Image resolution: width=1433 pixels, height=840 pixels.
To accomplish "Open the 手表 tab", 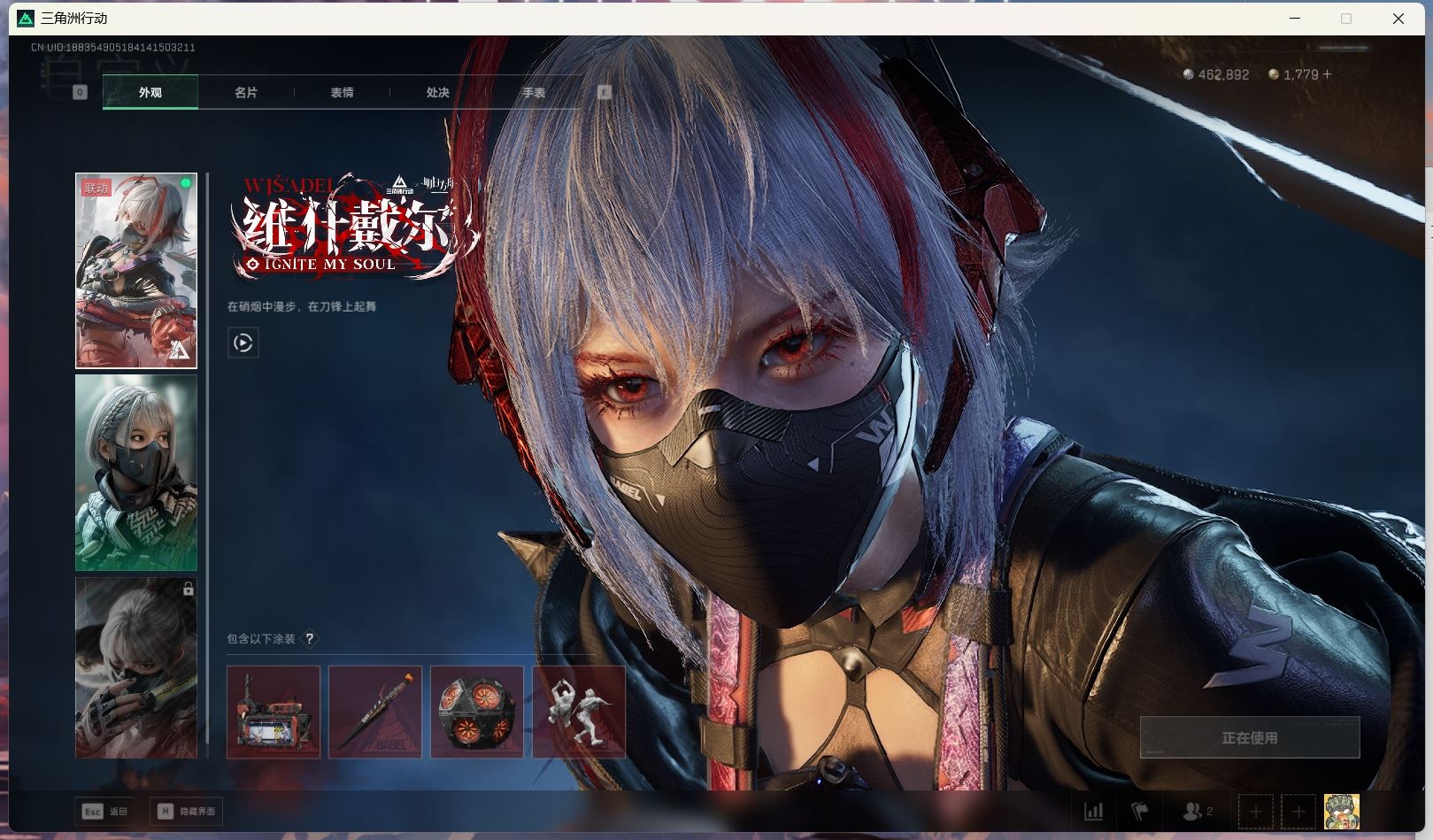I will (533, 92).
